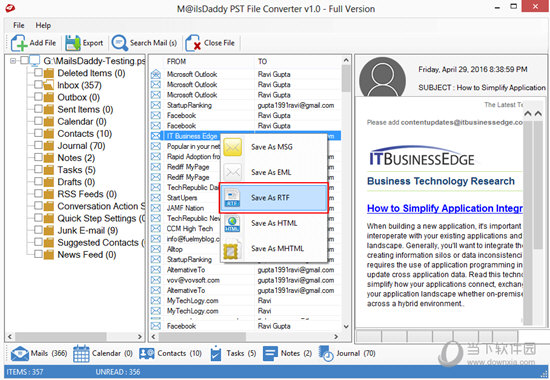Click the mail list vertical scrollbar thumb
550x380 pixels.
coord(346,78)
